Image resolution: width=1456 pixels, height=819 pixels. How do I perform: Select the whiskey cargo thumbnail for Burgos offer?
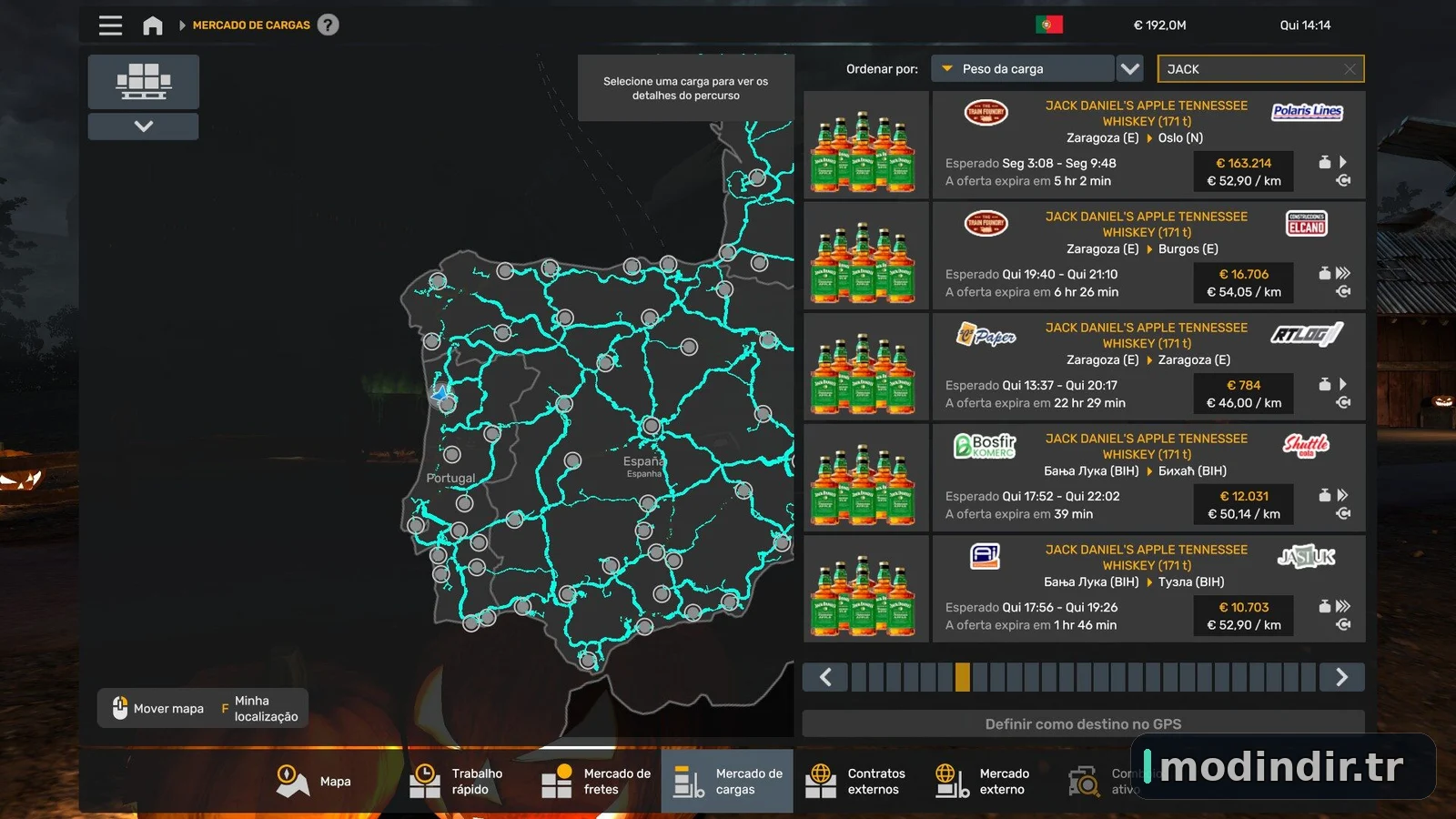(865, 256)
